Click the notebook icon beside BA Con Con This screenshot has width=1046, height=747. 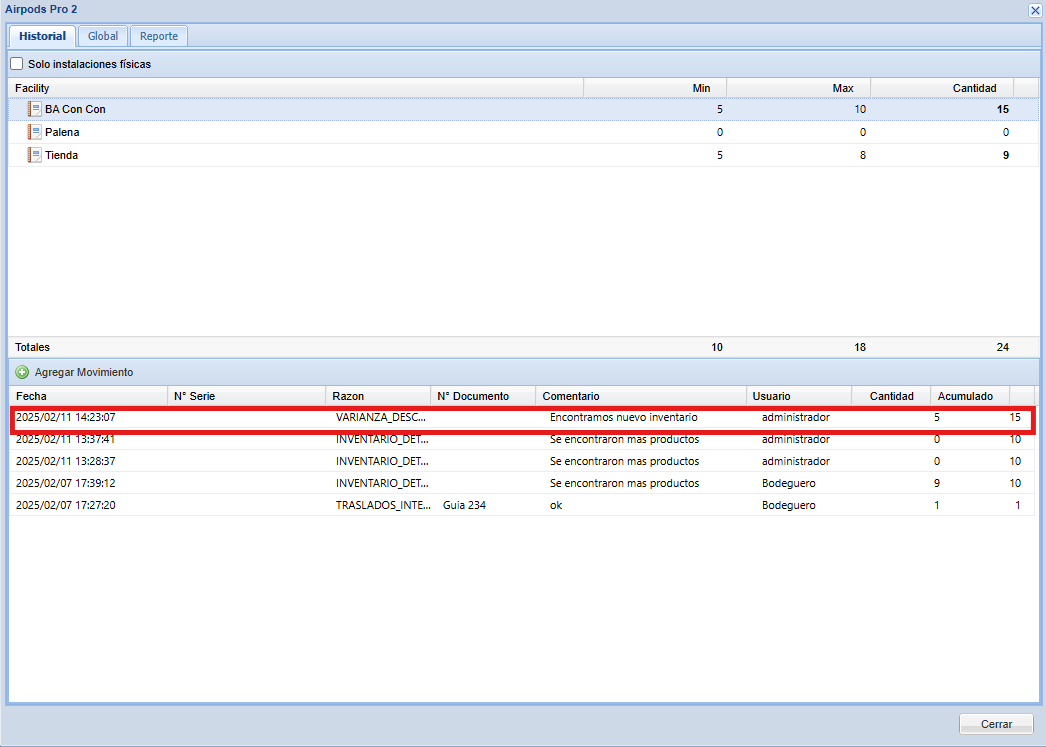[34, 109]
